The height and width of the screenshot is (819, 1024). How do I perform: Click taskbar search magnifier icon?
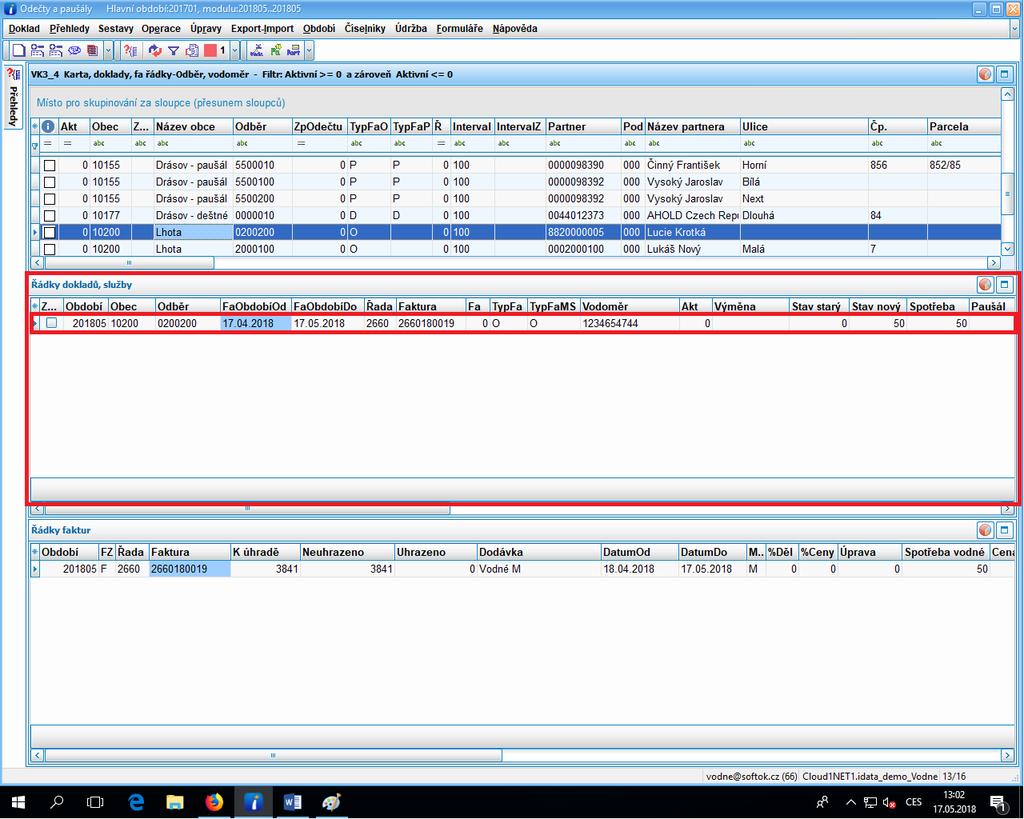click(x=57, y=802)
